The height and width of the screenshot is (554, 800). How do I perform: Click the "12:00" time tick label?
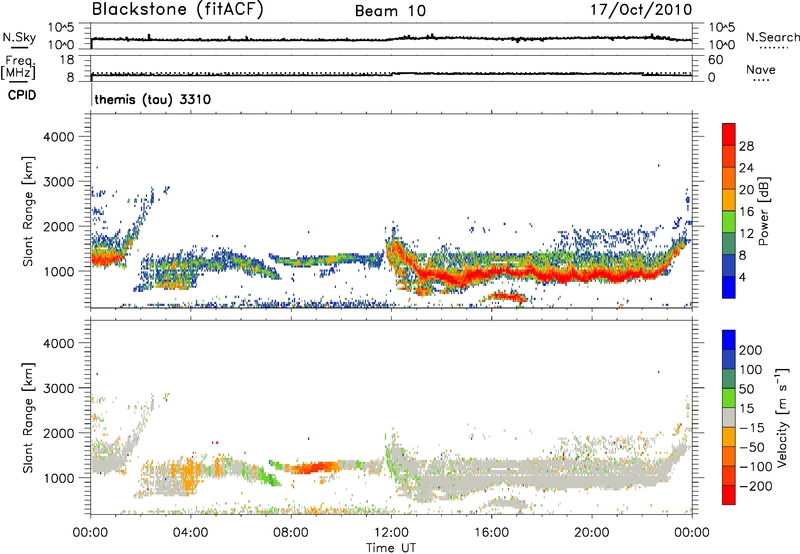click(x=391, y=533)
